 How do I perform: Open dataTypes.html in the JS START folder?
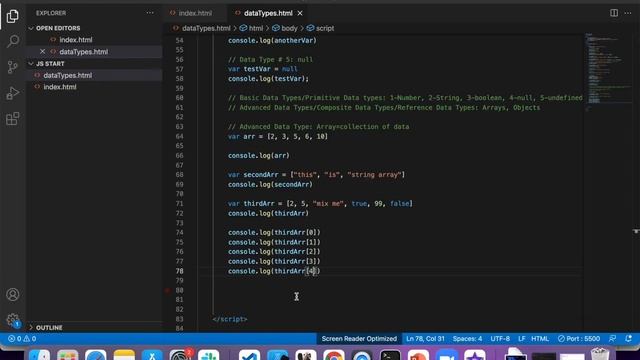pos(68,75)
